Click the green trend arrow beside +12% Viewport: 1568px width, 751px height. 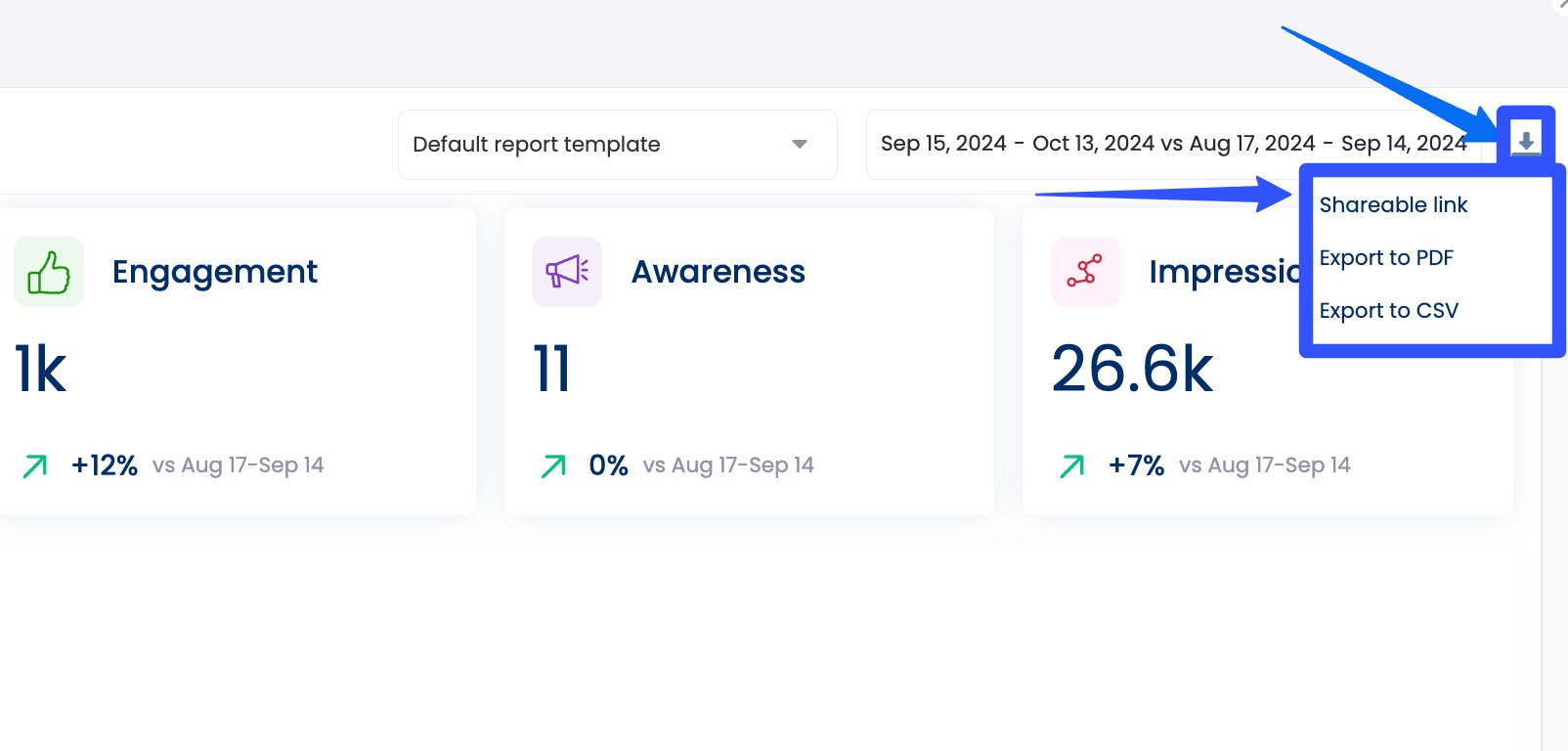35,466
